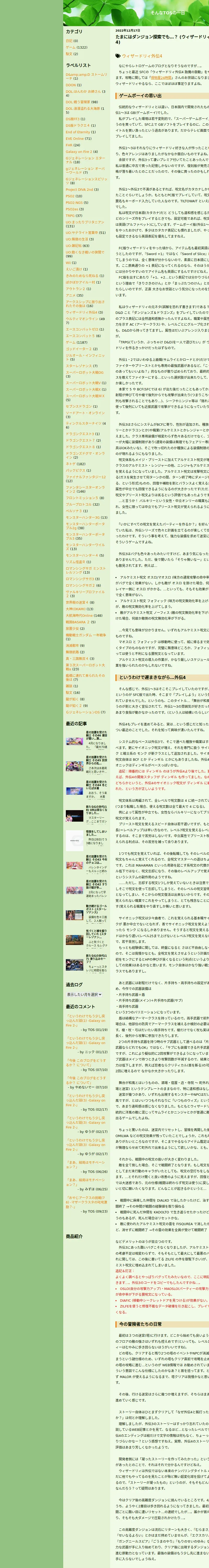Open the ゲーム (1322) category

point(71,48)
